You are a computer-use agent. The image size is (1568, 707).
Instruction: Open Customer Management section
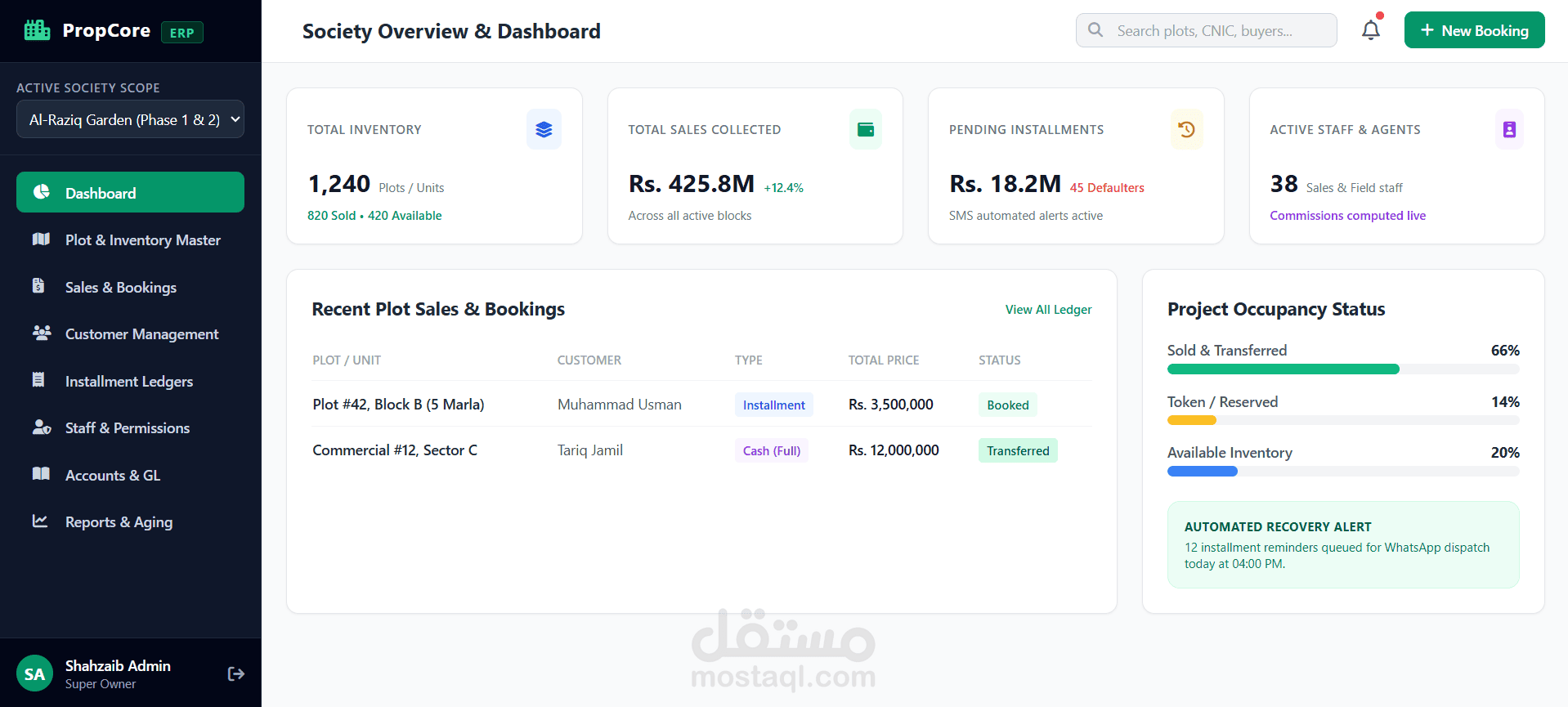[x=130, y=333]
